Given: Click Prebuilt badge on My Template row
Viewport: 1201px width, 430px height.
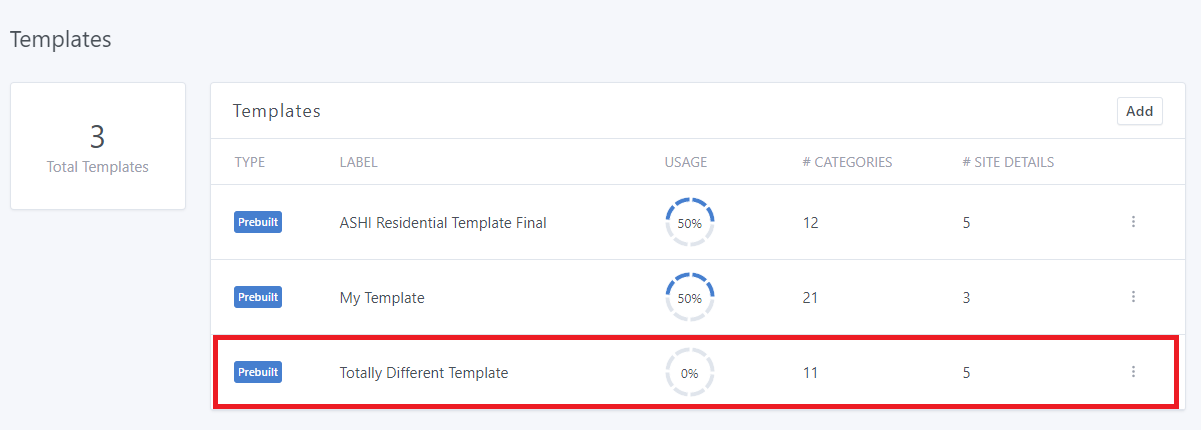Looking at the screenshot, I should point(258,297).
